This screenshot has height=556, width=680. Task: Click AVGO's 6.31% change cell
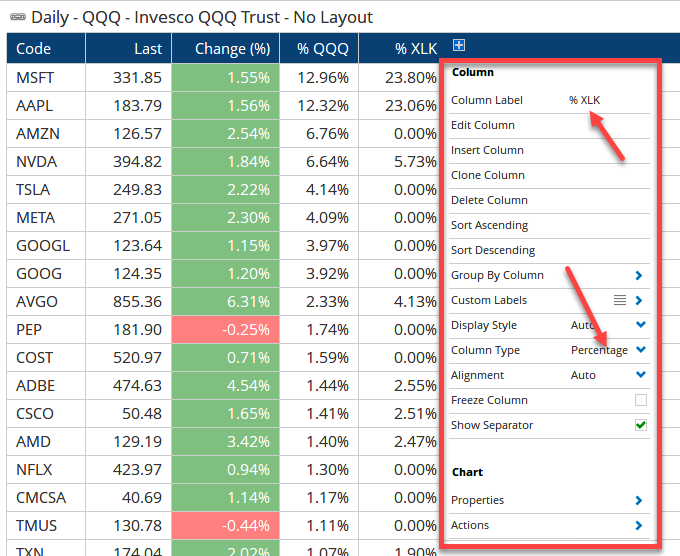point(226,301)
